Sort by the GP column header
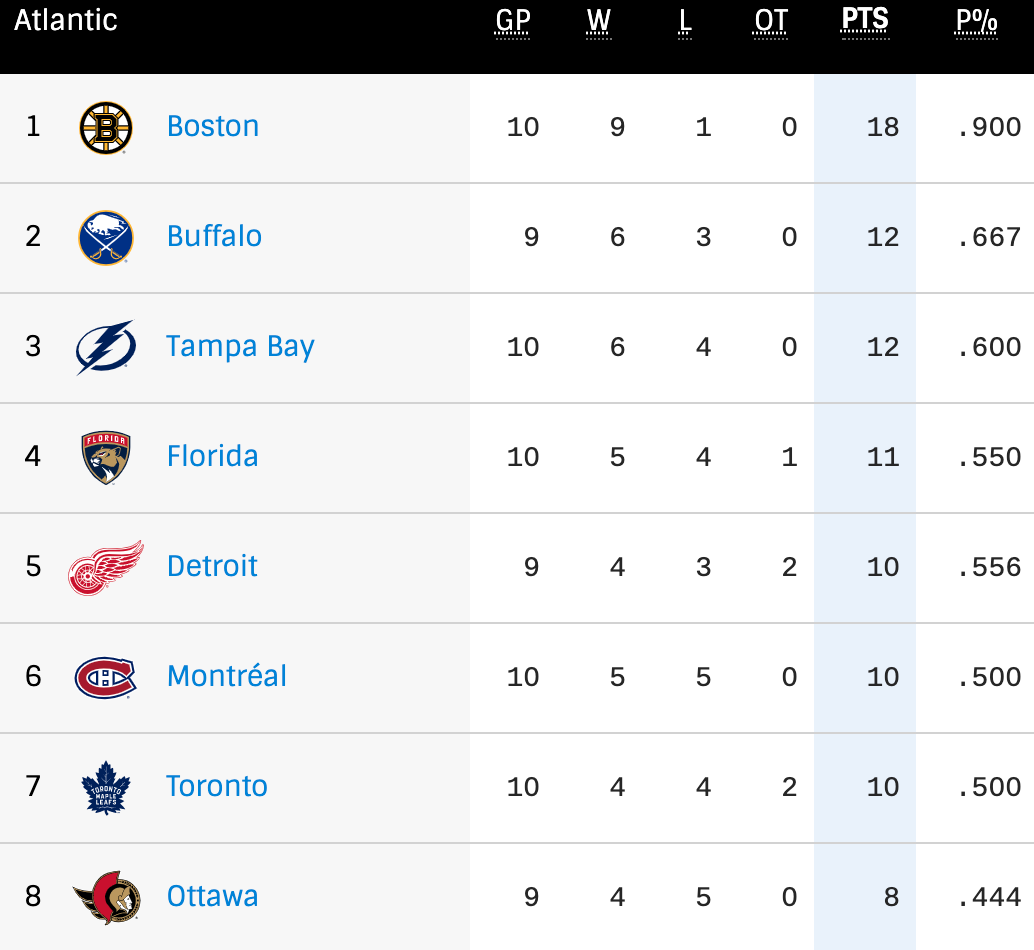1034x950 pixels. (513, 21)
